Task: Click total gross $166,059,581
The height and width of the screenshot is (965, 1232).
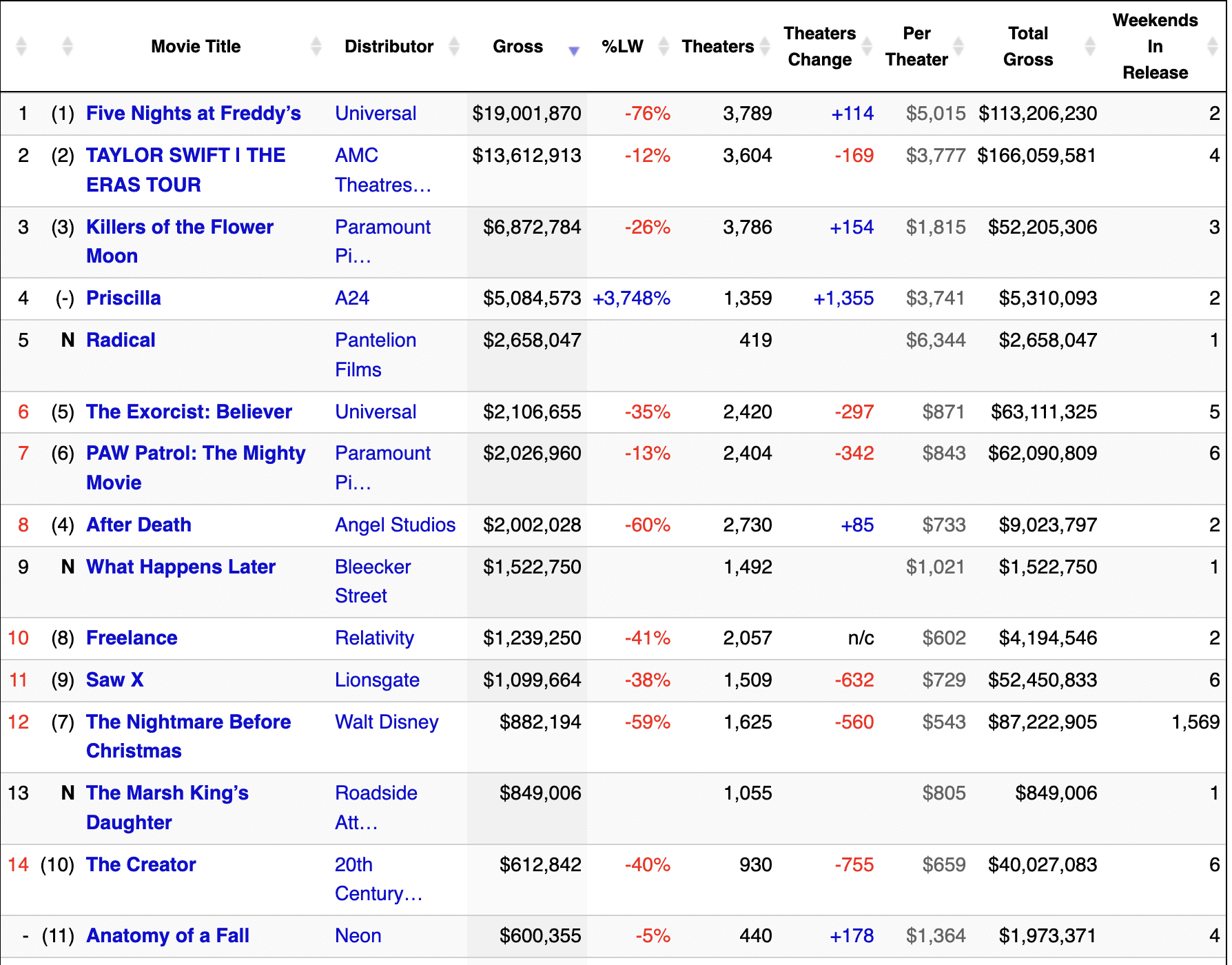Action: point(1036,155)
